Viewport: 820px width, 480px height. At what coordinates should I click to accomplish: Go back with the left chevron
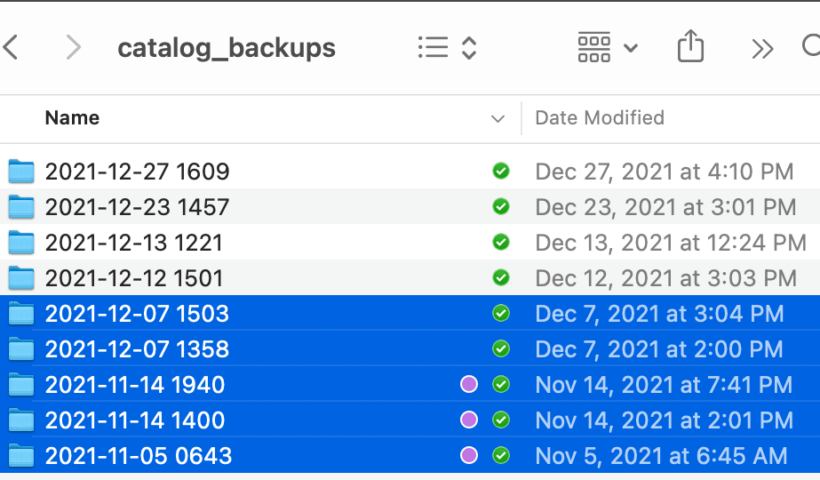click(11, 48)
